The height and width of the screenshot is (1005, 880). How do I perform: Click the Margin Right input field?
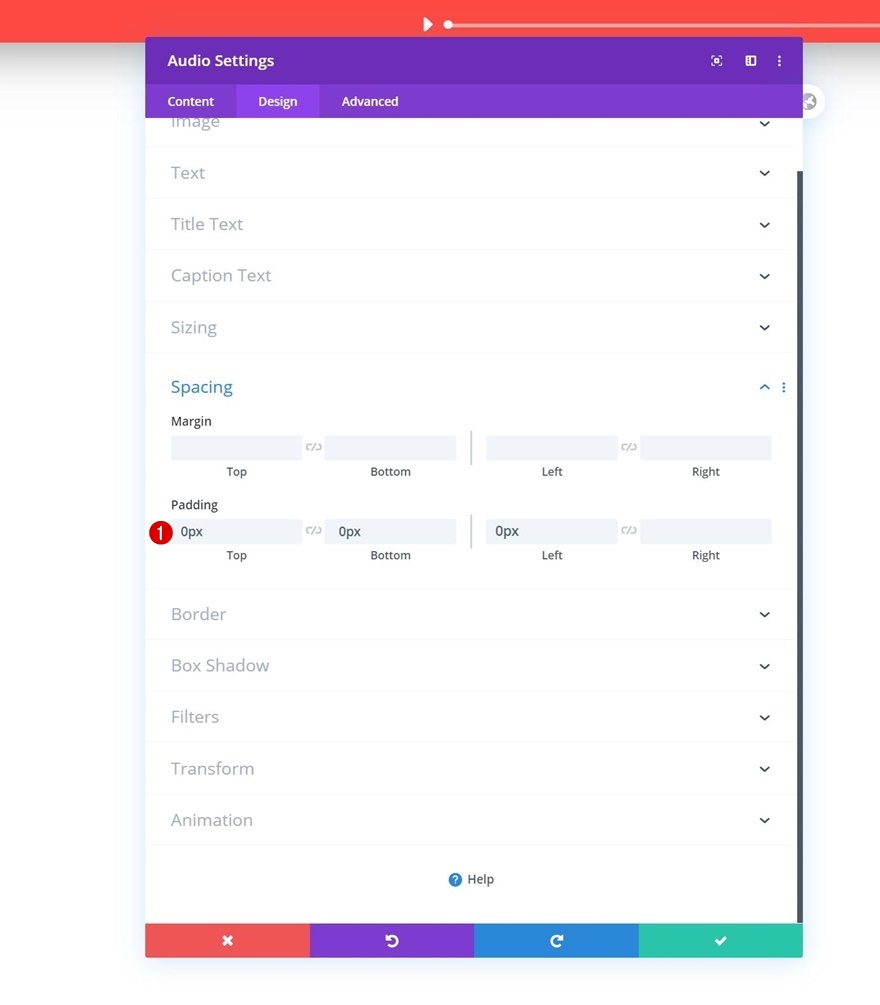coord(706,447)
